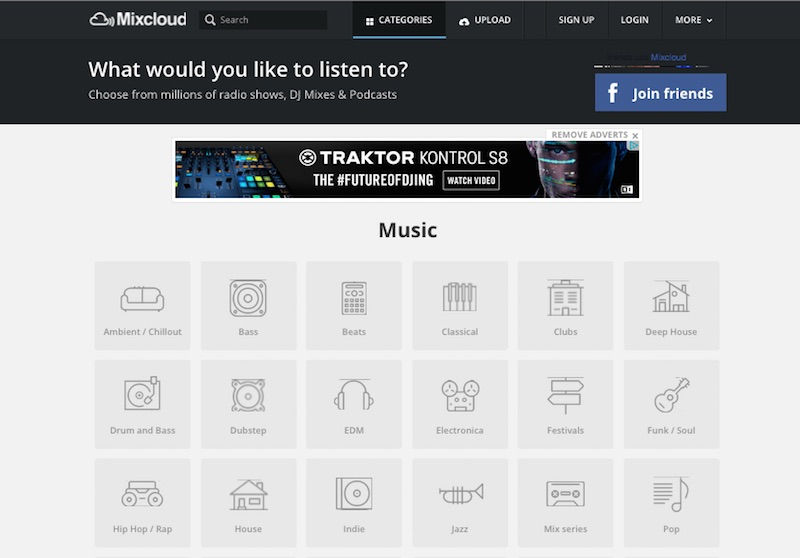Image resolution: width=800 pixels, height=558 pixels.
Task: Open the Ambient / Chillout sofa icon
Action: [142, 298]
